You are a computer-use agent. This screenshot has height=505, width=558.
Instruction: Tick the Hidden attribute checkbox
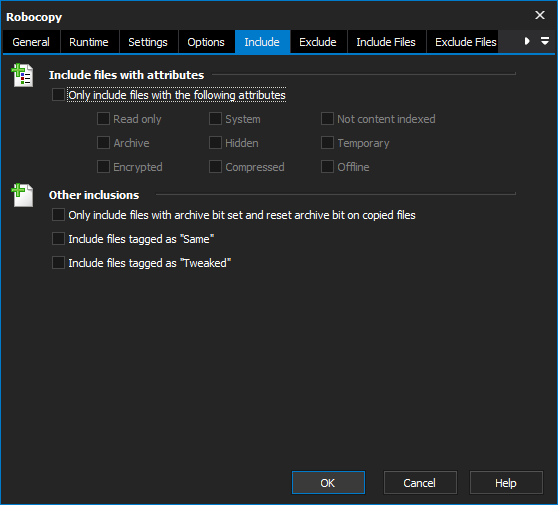pyautogui.click(x=215, y=143)
